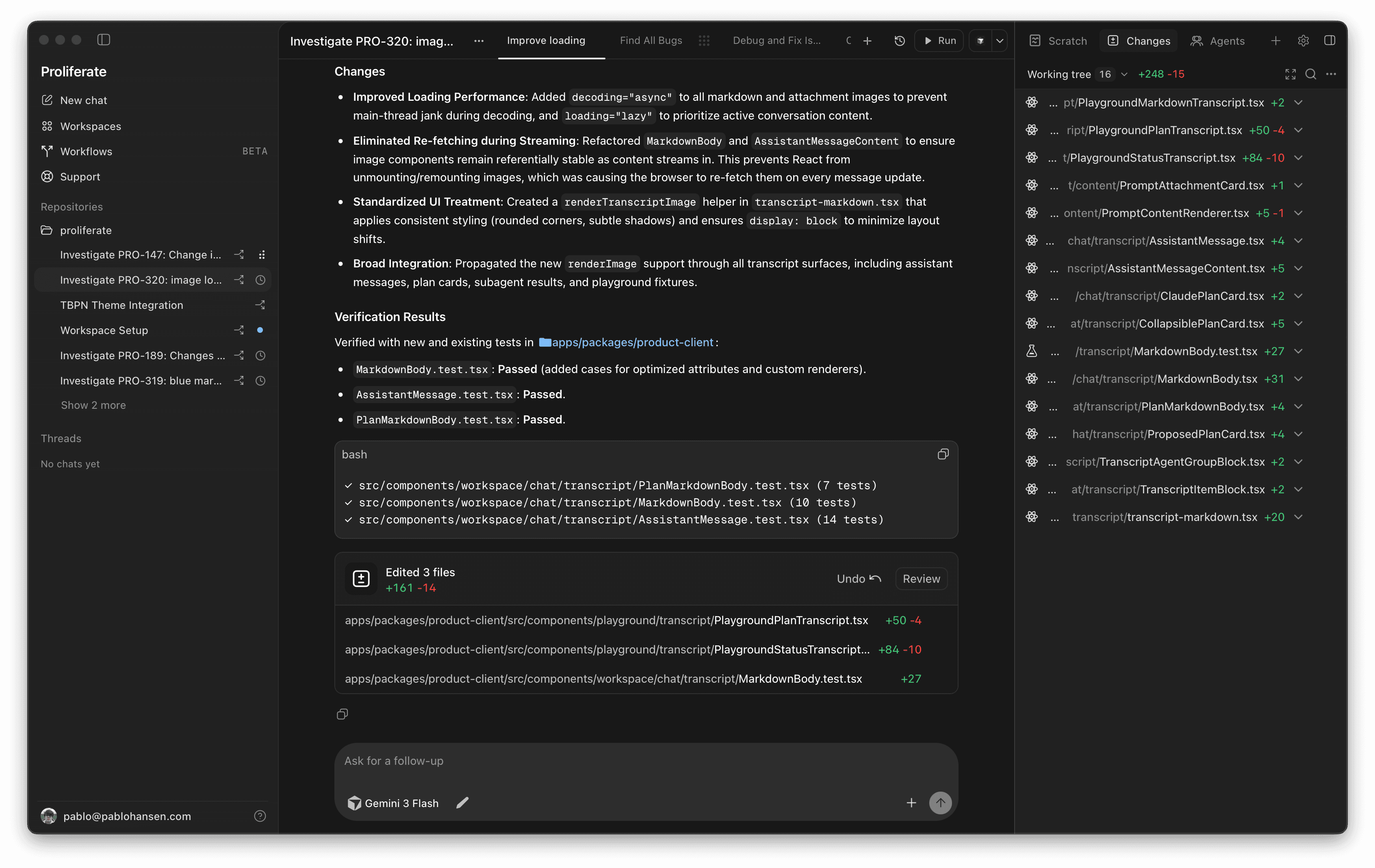Viewport: 1375px width, 868px height.
Task: Click Edited 3 files diff icon
Action: point(361,579)
